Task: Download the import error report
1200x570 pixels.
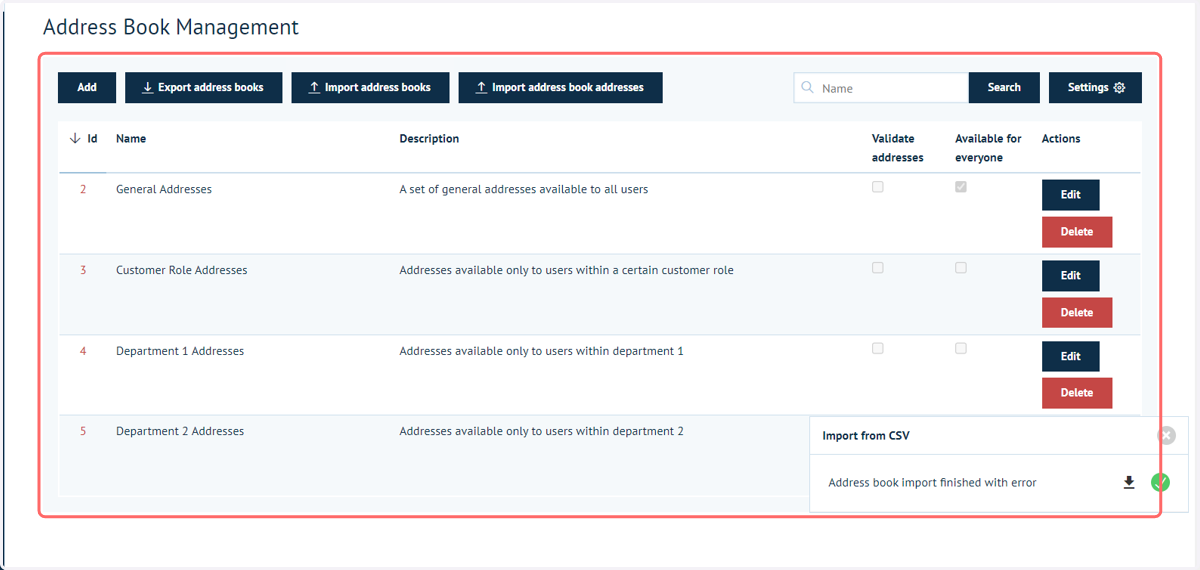Action: pyautogui.click(x=1129, y=482)
